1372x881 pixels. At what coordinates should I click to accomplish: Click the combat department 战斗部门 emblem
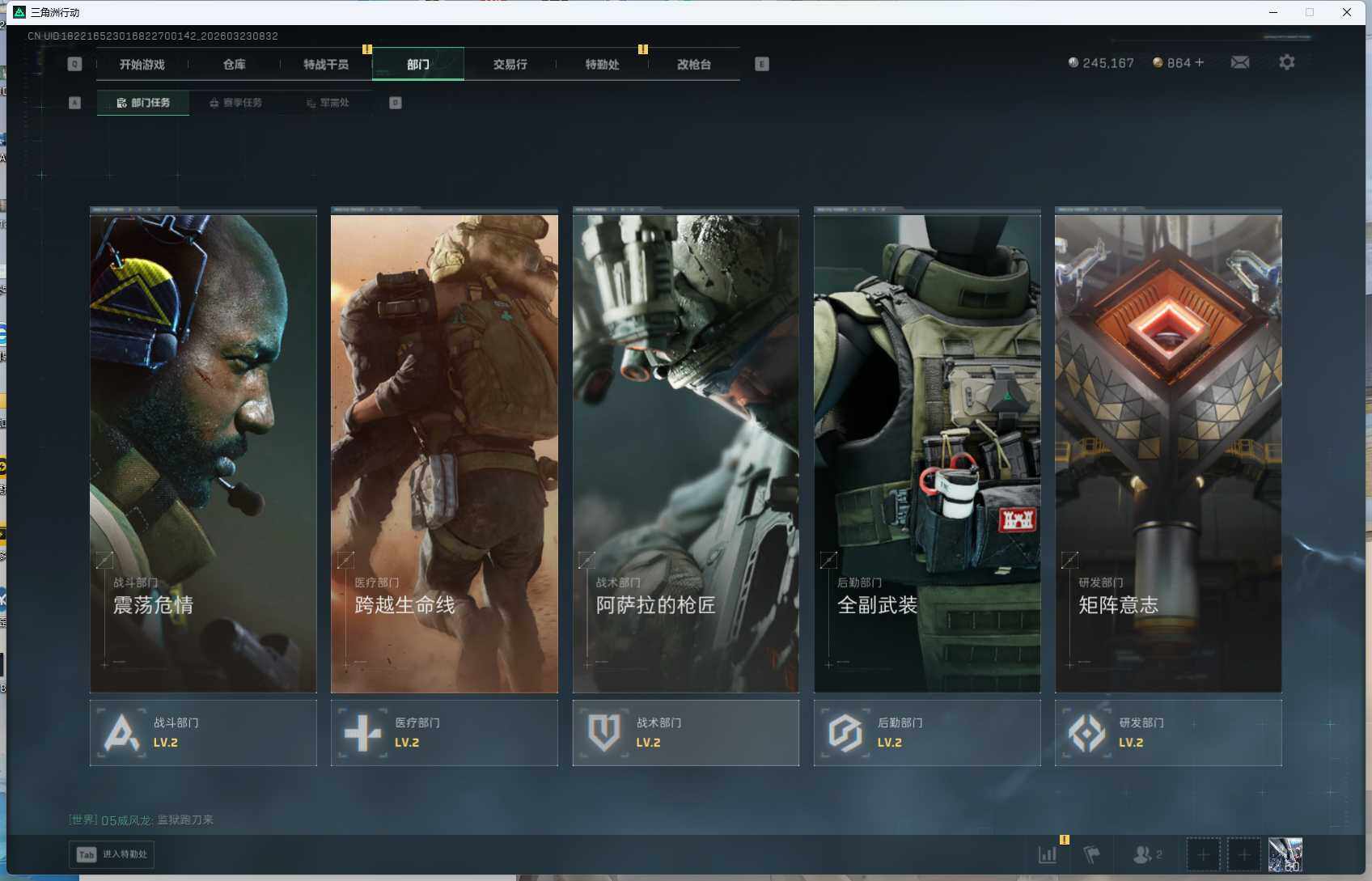tap(121, 733)
